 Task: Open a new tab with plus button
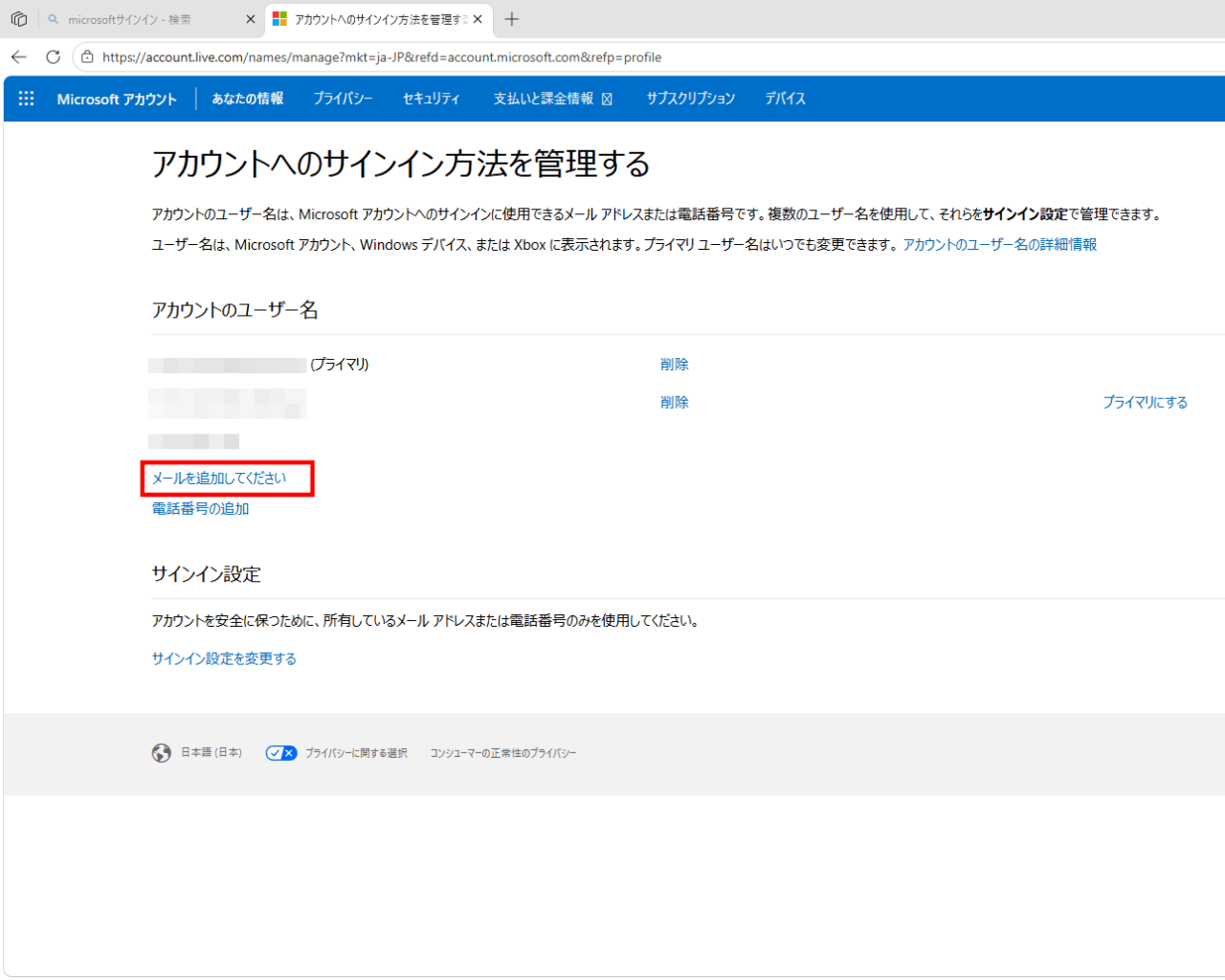[512, 19]
